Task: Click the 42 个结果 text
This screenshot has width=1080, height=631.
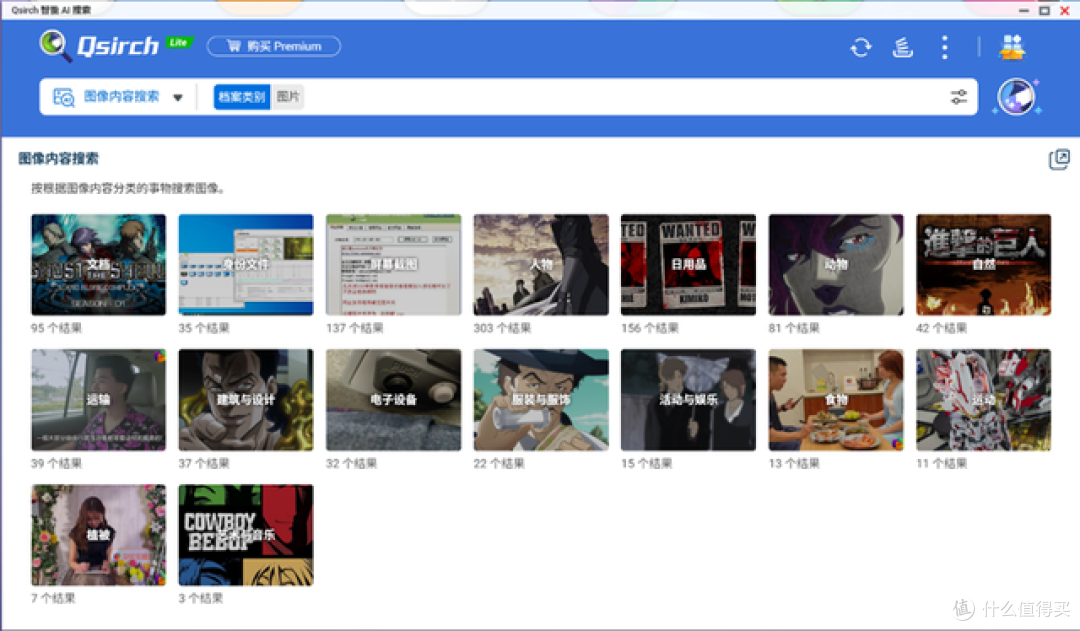Action: [x=942, y=329]
